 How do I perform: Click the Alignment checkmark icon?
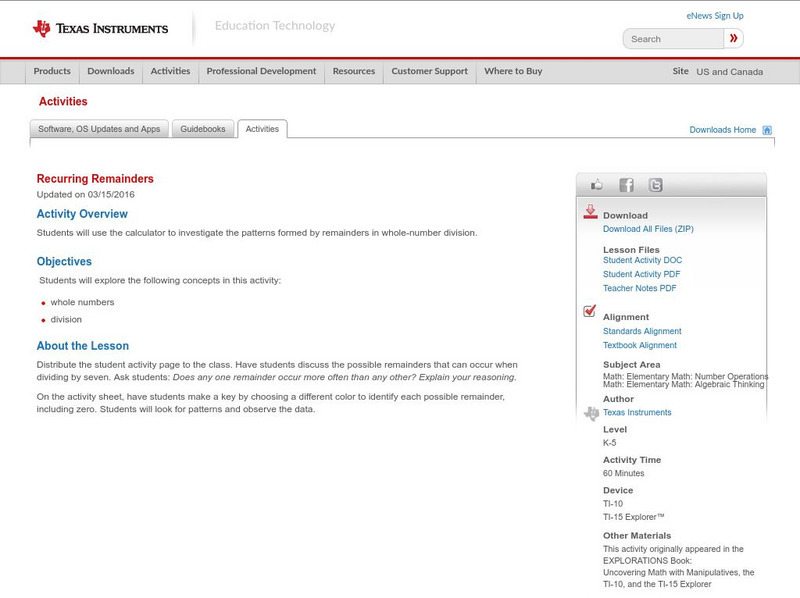[x=589, y=311]
